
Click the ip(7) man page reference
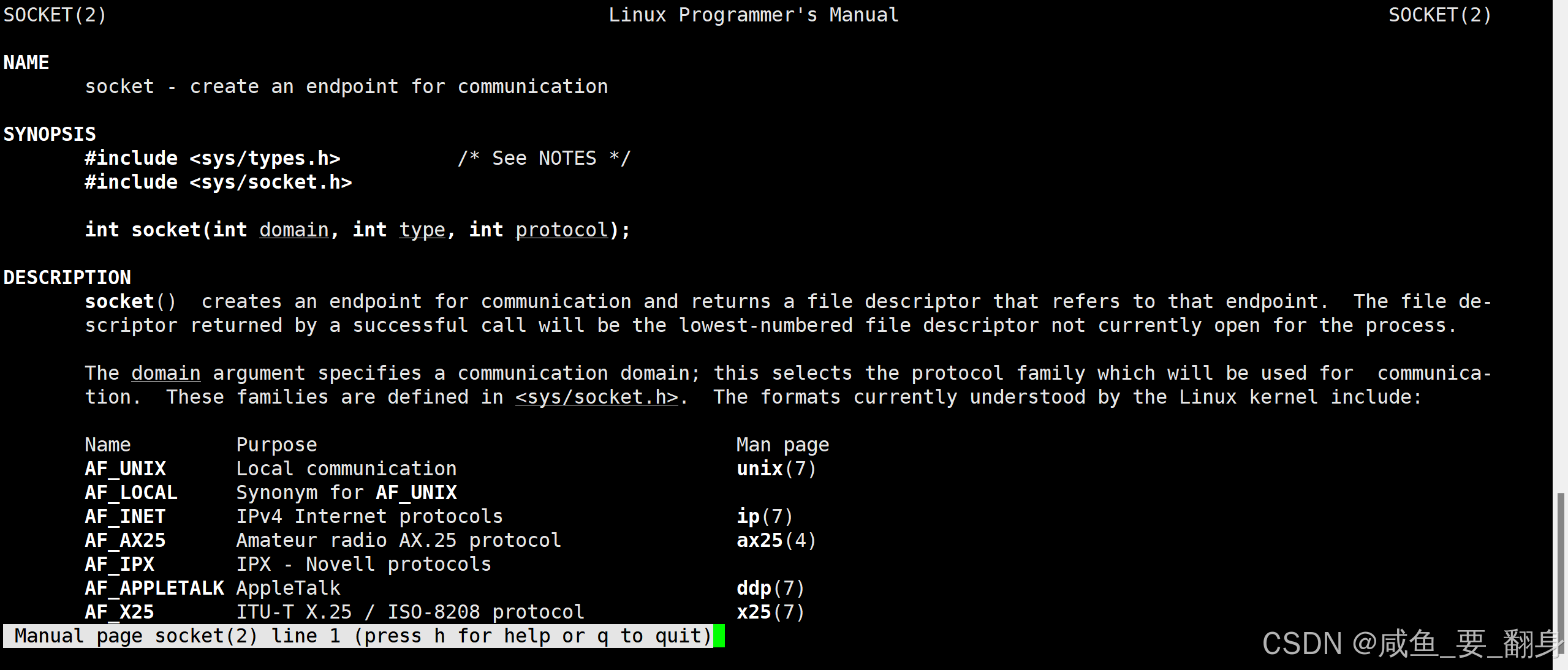pyautogui.click(x=764, y=517)
